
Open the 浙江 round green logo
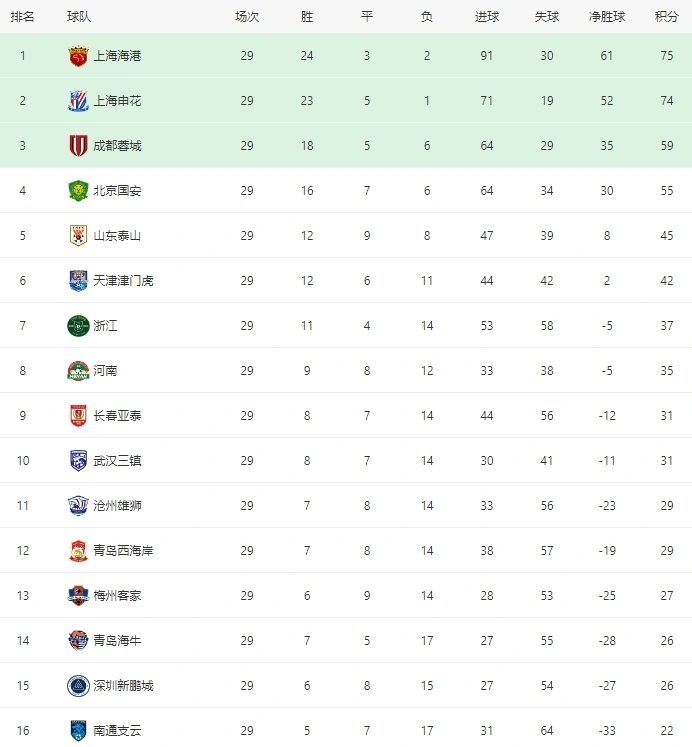coord(78,326)
